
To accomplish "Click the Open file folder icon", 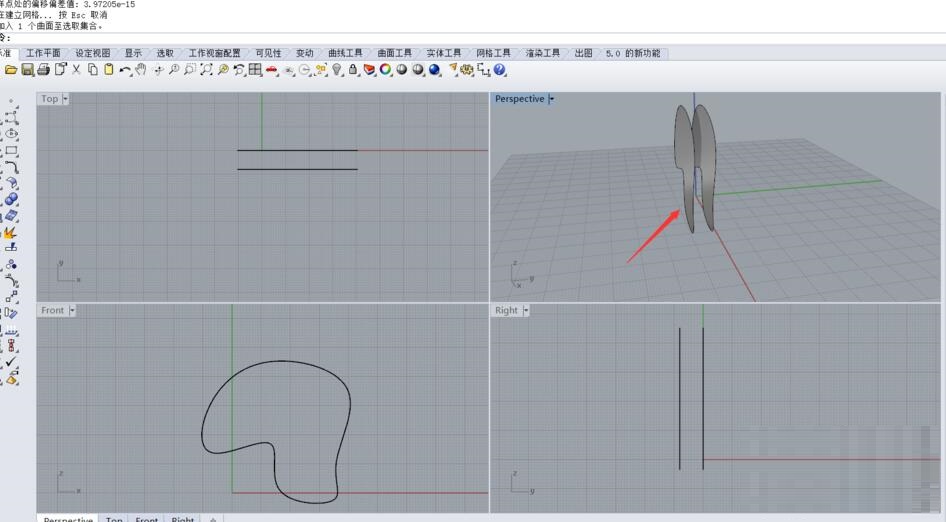I will (12, 70).
